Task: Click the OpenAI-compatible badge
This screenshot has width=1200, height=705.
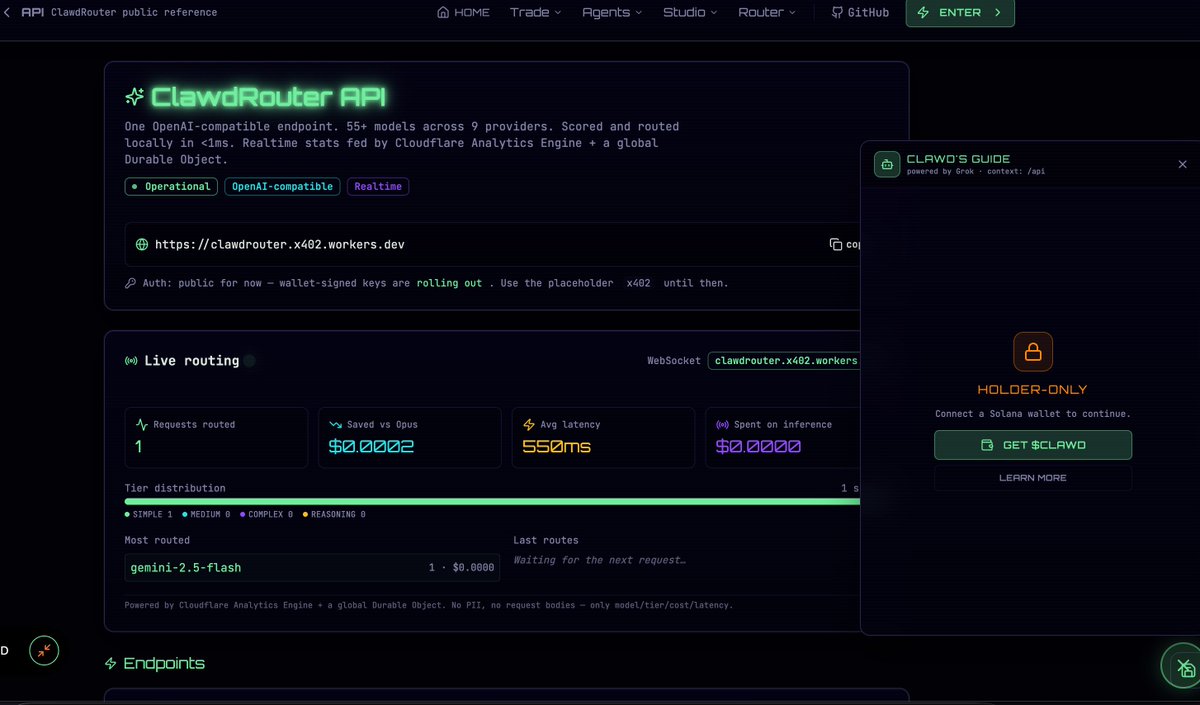Action: coord(282,187)
